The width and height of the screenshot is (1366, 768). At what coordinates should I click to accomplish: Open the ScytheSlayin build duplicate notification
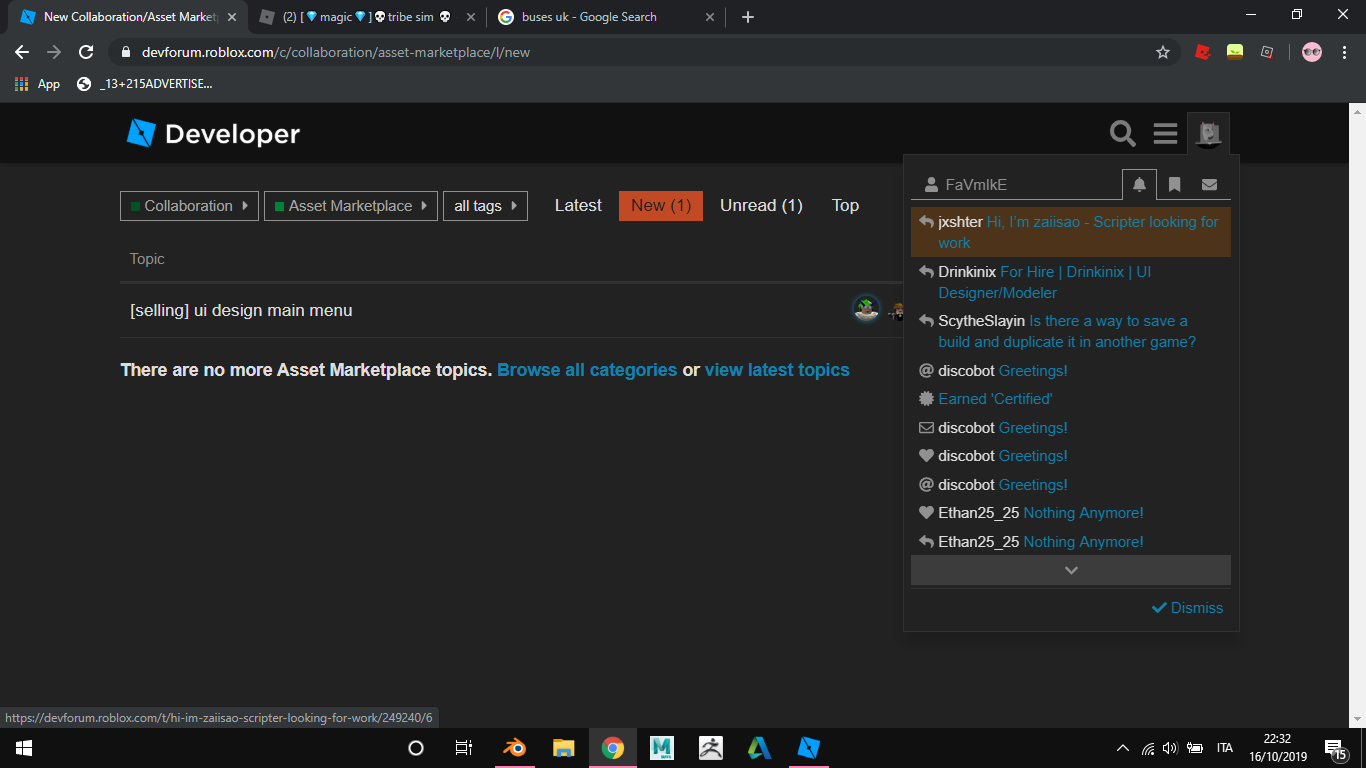pos(1071,331)
